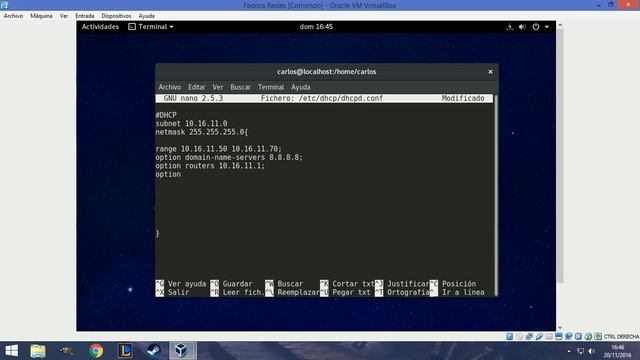The image size is (640, 360).
Task: Click the virtualization features V indicator
Action: [x=578, y=336]
